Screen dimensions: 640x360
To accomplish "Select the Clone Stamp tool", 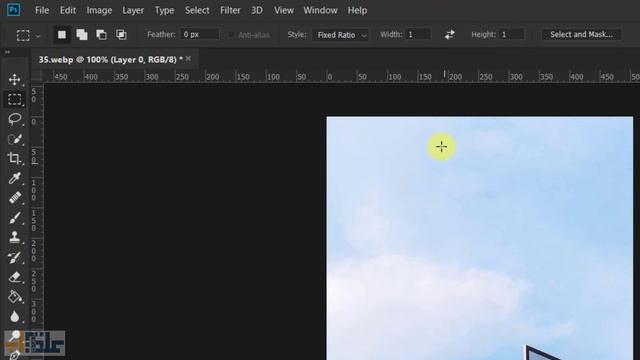I will [15, 237].
